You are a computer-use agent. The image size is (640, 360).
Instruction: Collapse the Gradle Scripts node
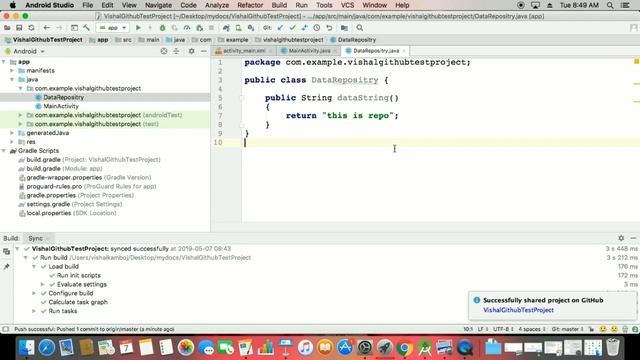(4, 151)
